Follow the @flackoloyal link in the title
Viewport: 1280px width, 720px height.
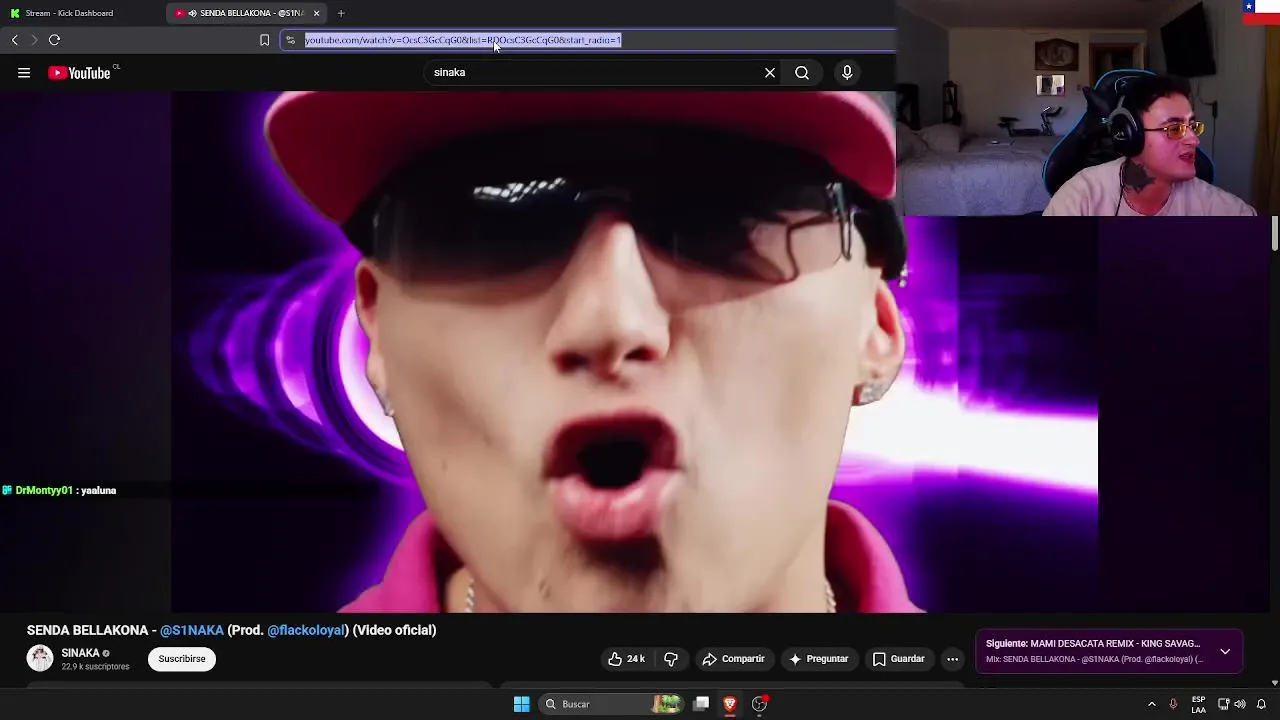306,630
